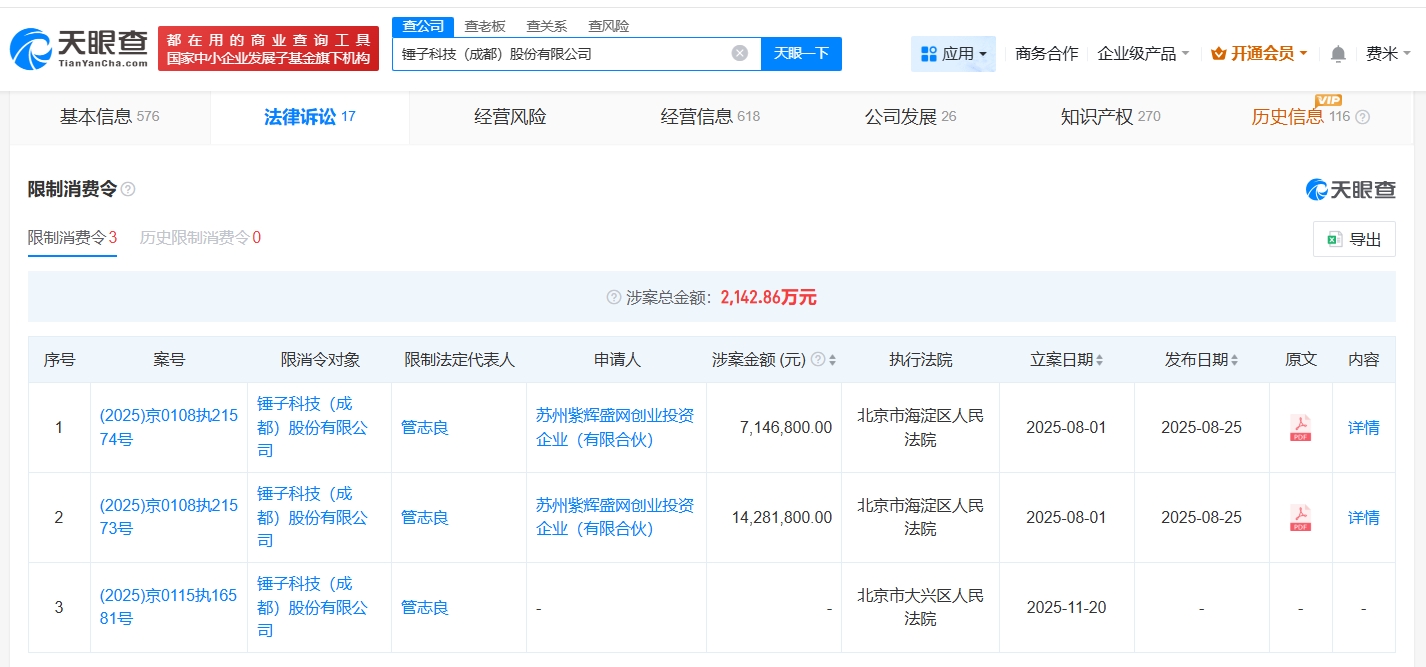
Task: Click the notification bell icon
Action: [1338, 54]
